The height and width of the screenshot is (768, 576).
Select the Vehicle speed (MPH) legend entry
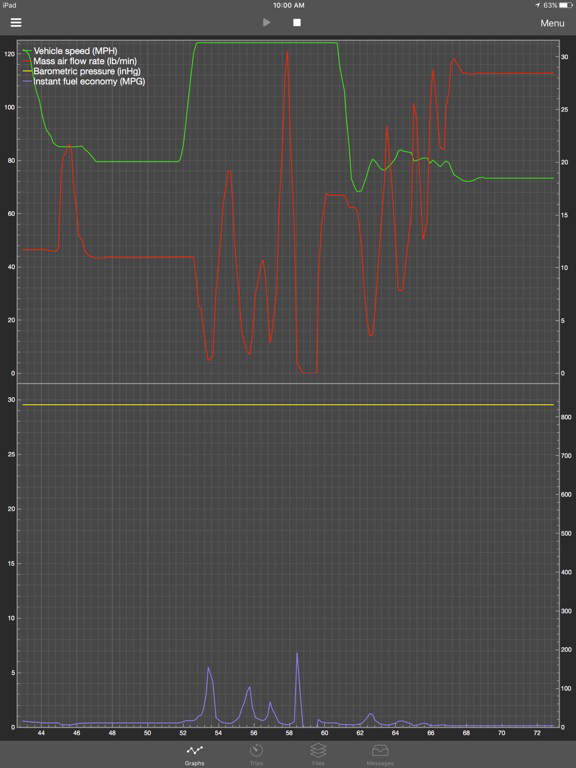pyautogui.click(x=70, y=51)
